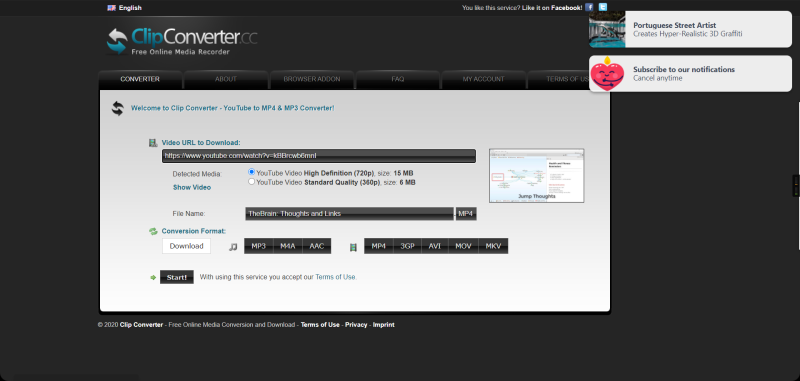Open the FAQ tab
This screenshot has width=800, height=381.
coord(398,79)
